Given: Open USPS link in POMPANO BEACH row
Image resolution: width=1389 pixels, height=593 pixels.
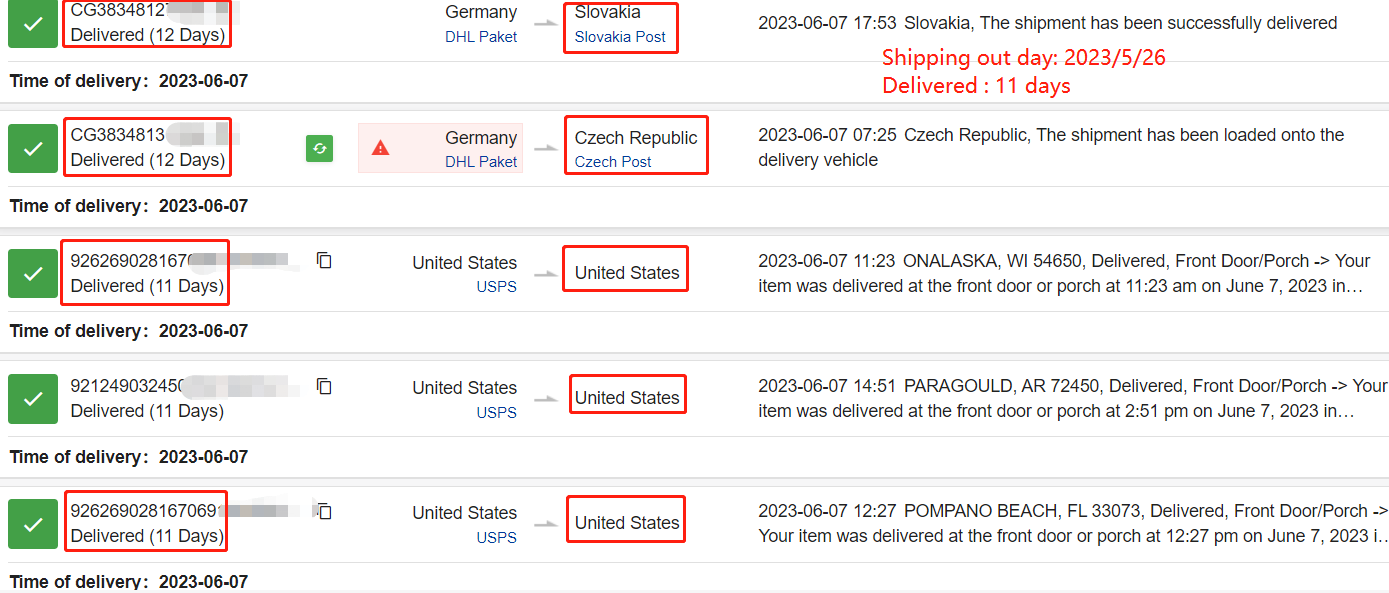Looking at the screenshot, I should 496,537.
